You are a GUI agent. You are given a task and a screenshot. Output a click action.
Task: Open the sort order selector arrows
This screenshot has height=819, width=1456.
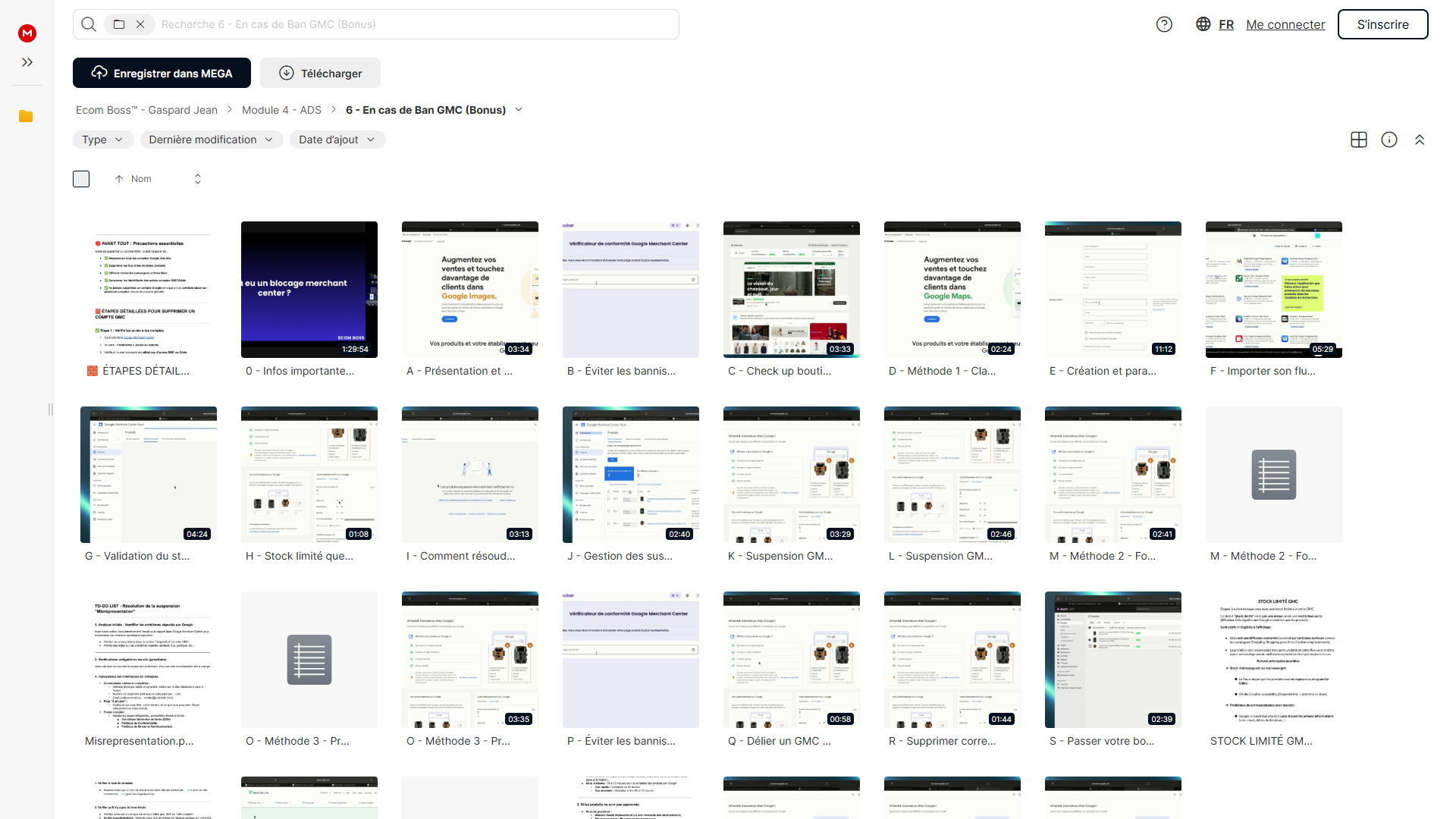pyautogui.click(x=198, y=179)
